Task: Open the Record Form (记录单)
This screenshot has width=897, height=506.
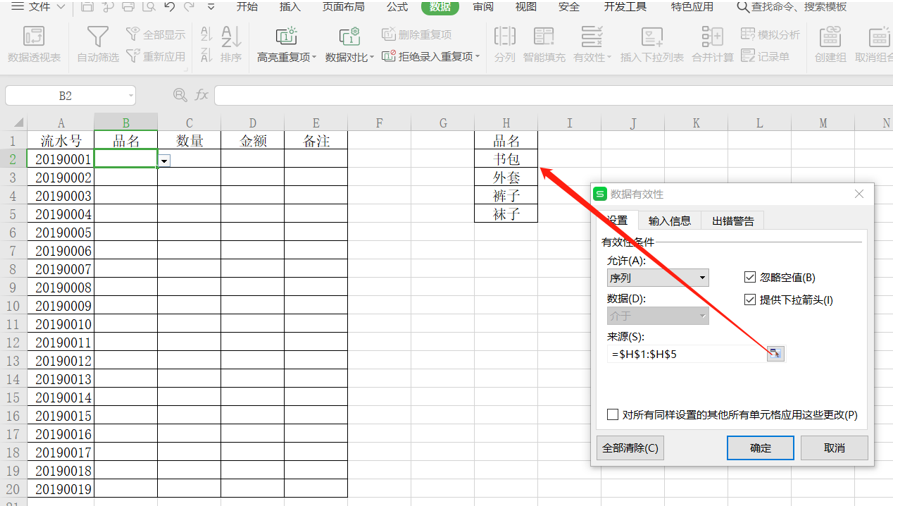Action: pyautogui.click(x=765, y=56)
